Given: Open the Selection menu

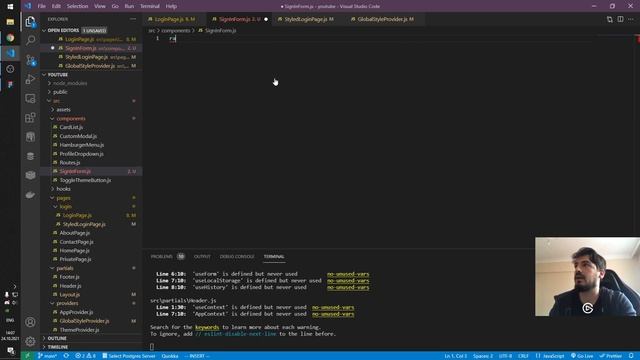Looking at the screenshot, I should [77, 7].
